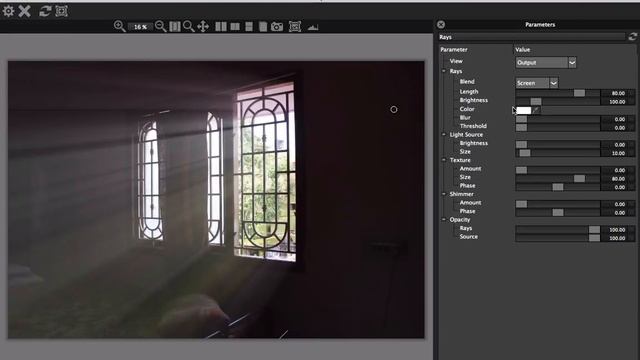The image size is (640, 360).
Task: Click the light source point circle on image
Action: click(393, 109)
